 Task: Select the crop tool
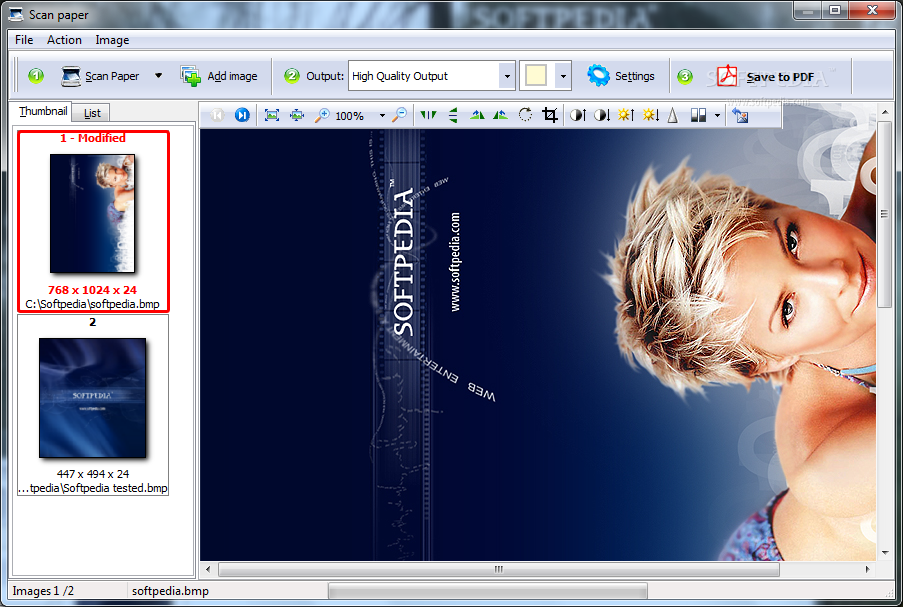pyautogui.click(x=550, y=115)
